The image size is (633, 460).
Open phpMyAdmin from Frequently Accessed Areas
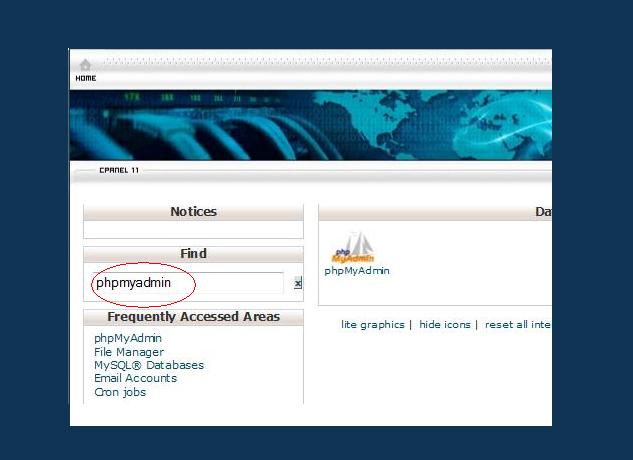click(128, 338)
